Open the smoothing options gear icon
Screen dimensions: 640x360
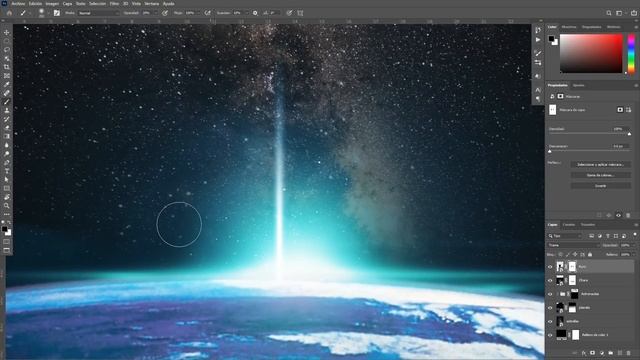click(255, 13)
